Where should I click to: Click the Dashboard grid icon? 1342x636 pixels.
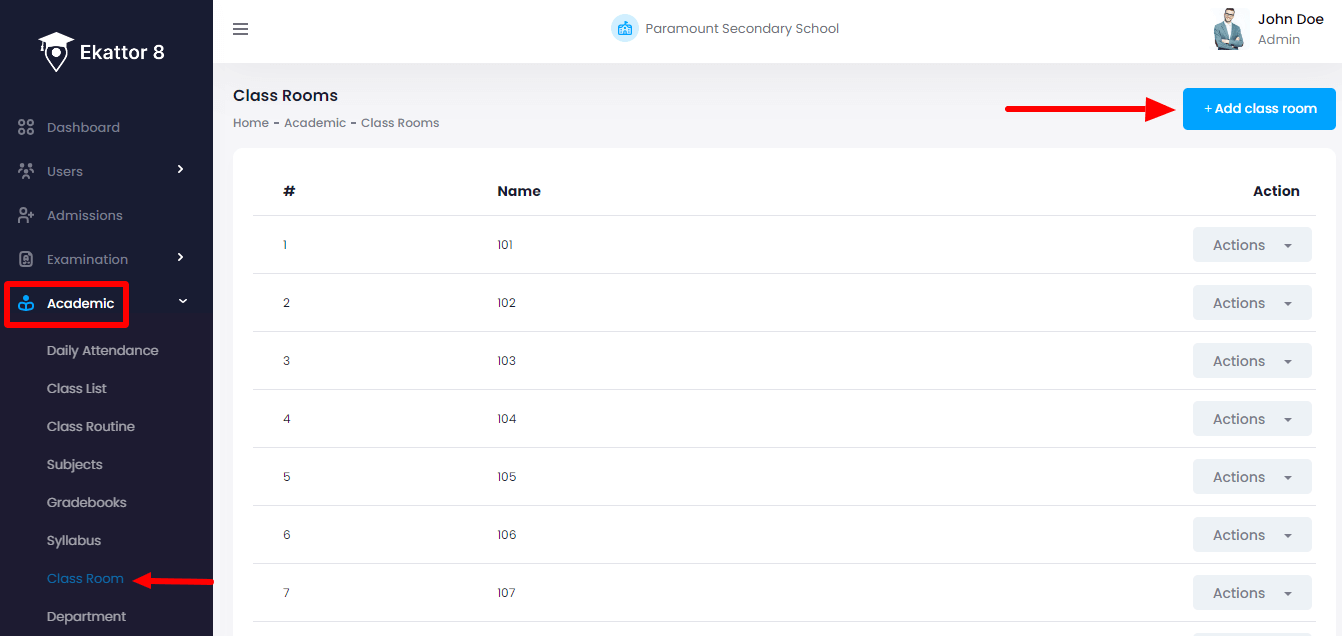(x=26, y=128)
